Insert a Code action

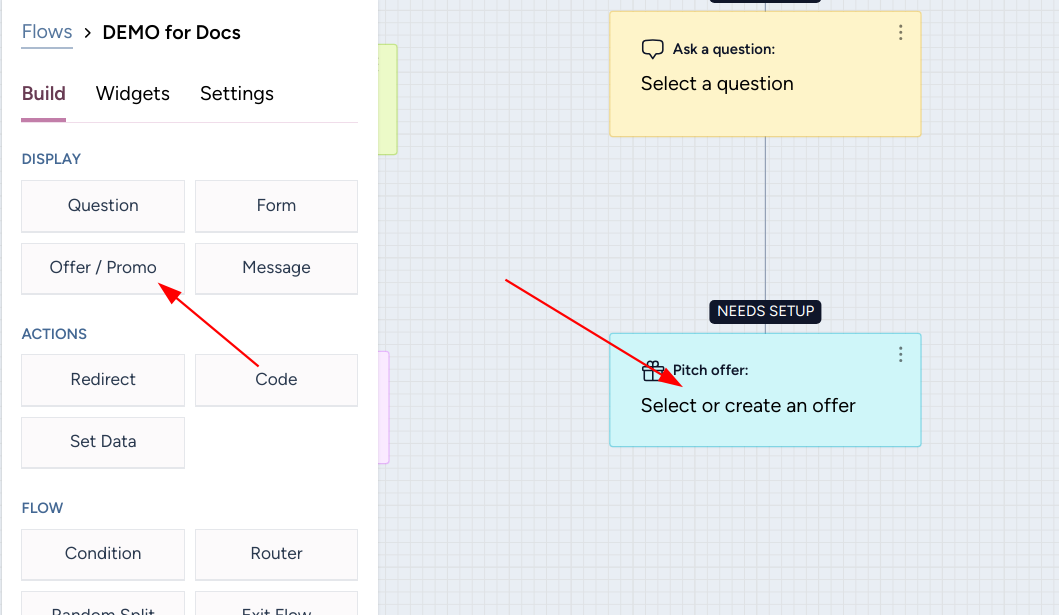point(276,380)
